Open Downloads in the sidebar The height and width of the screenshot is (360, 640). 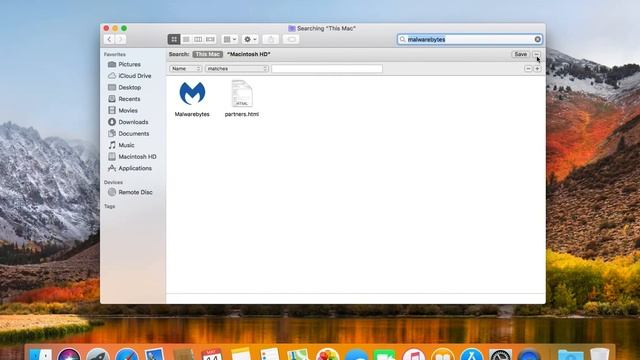tap(133, 122)
